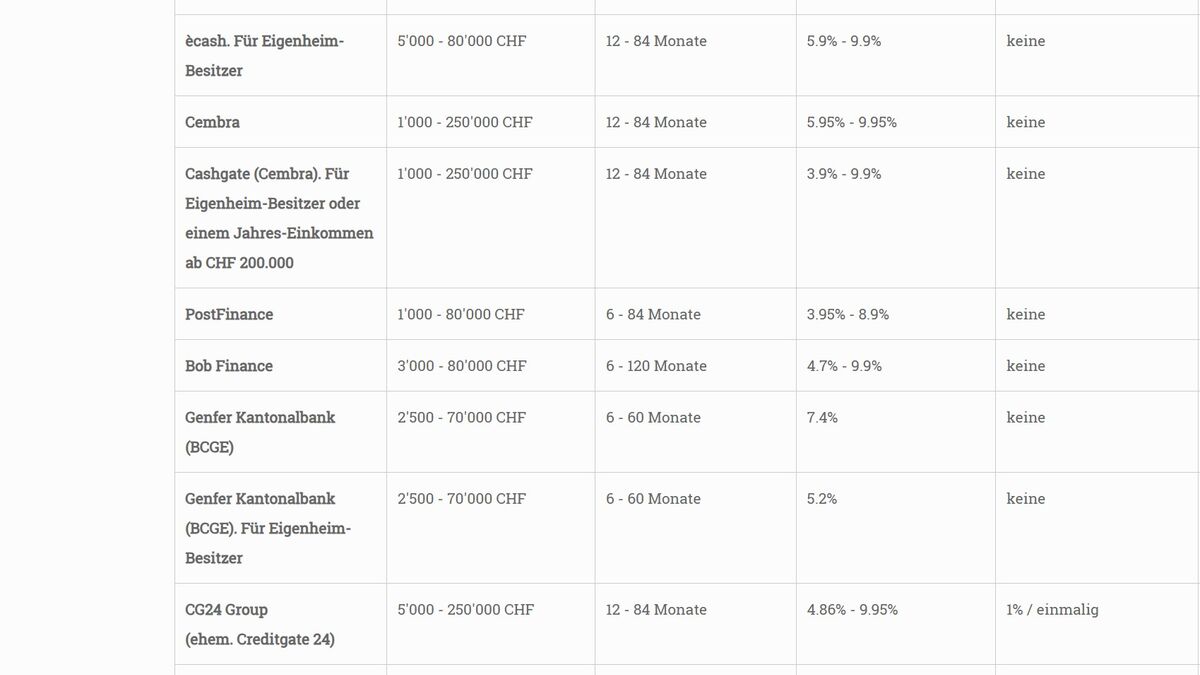The image size is (1200, 675).
Task: Click the 5.95% - 9.95% interest rate
Action: pyautogui.click(x=851, y=122)
